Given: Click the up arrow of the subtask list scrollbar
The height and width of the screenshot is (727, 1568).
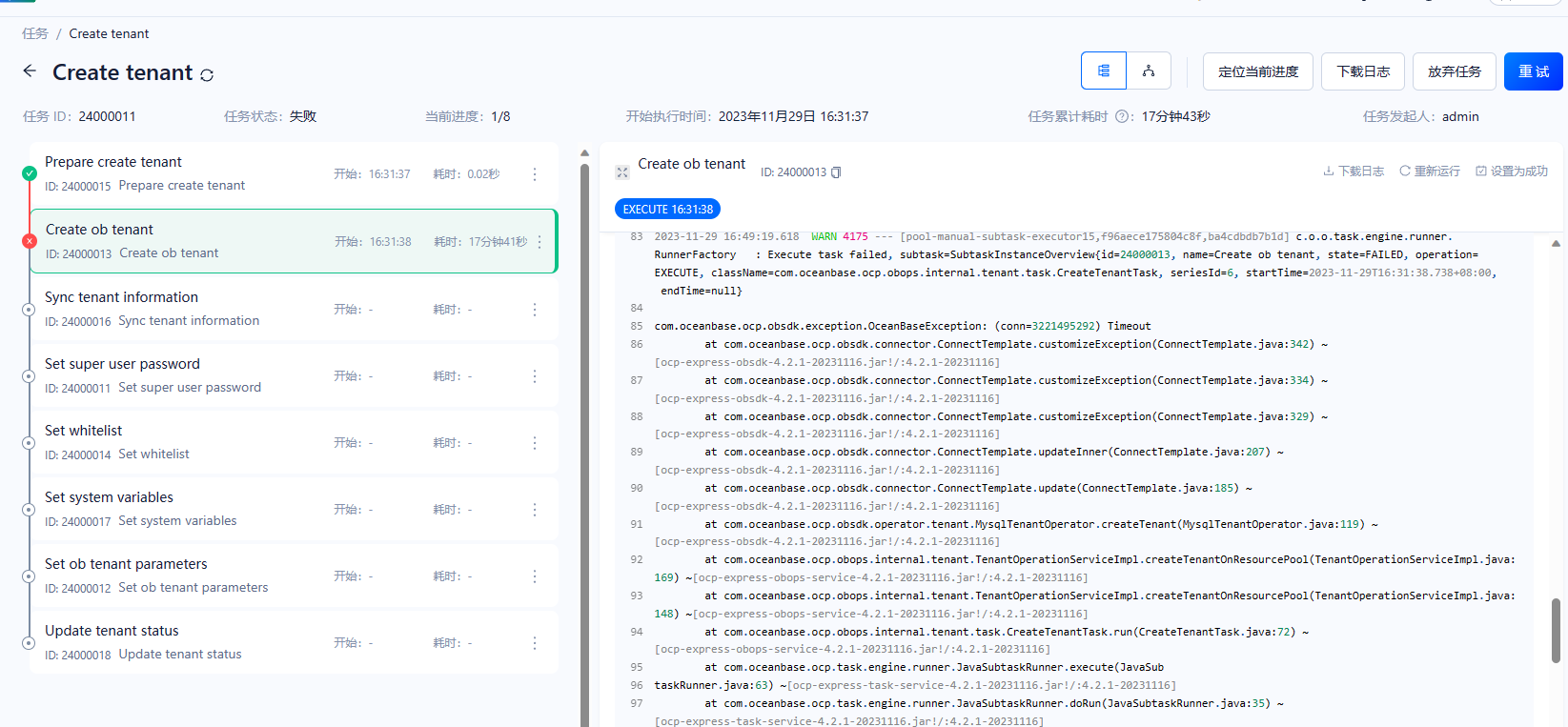Looking at the screenshot, I should pos(584,152).
